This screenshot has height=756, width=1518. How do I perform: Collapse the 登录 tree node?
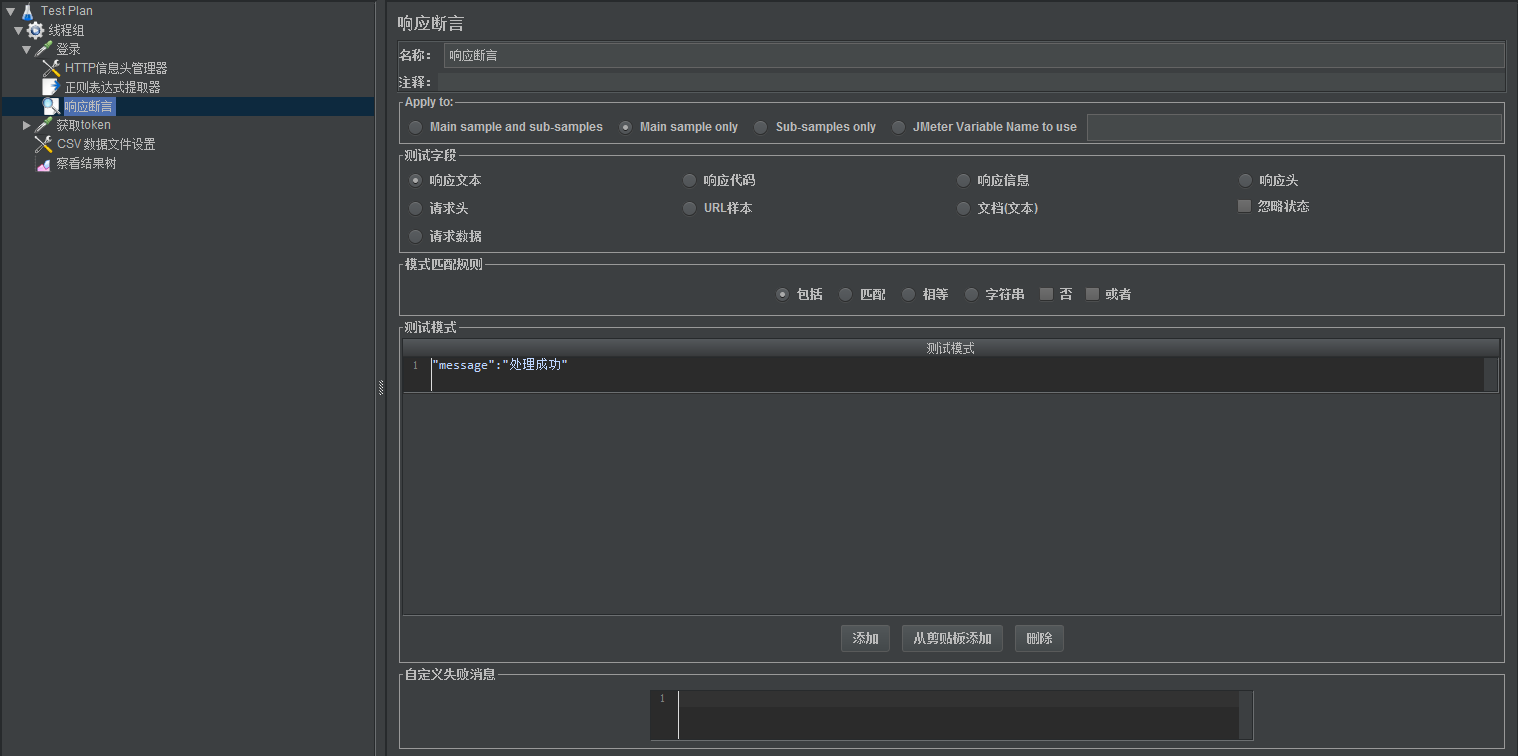pyautogui.click(x=26, y=49)
